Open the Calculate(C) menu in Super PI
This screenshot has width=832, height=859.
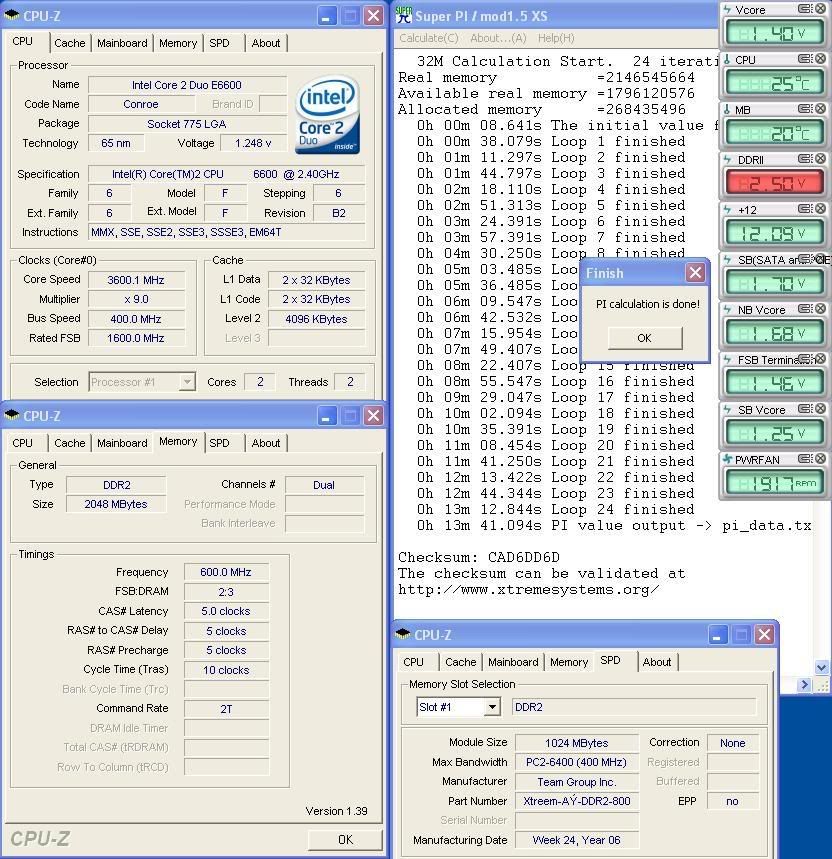[x=429, y=38]
